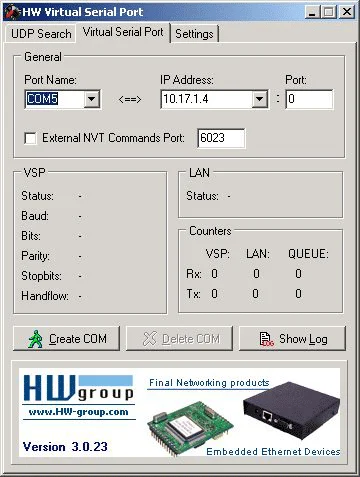The width and height of the screenshot is (360, 477).
Task: Click the 6023 NVT port field
Action: pyautogui.click(x=221, y=138)
